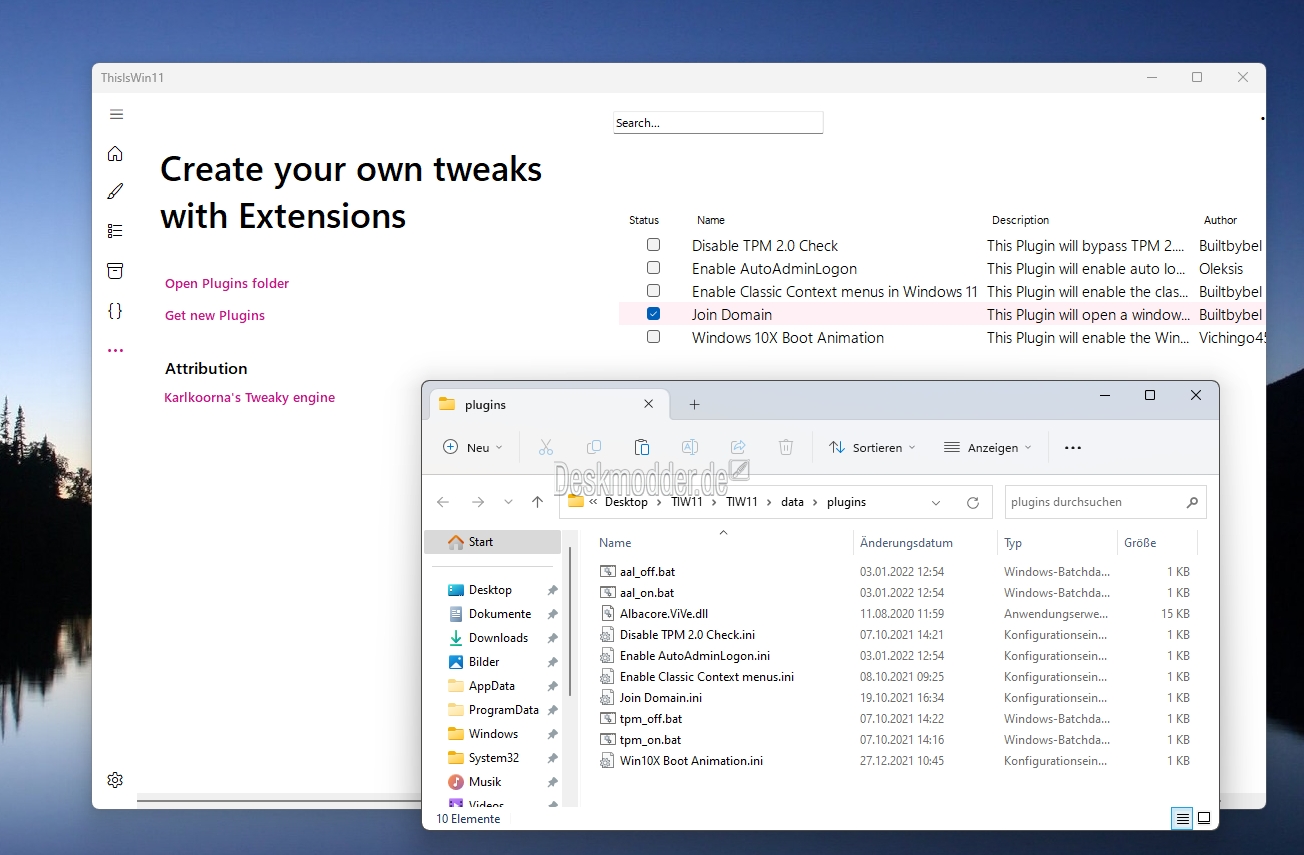1304x855 pixels.
Task: Go to the Home page icon in sidebar
Action: pyautogui.click(x=115, y=153)
